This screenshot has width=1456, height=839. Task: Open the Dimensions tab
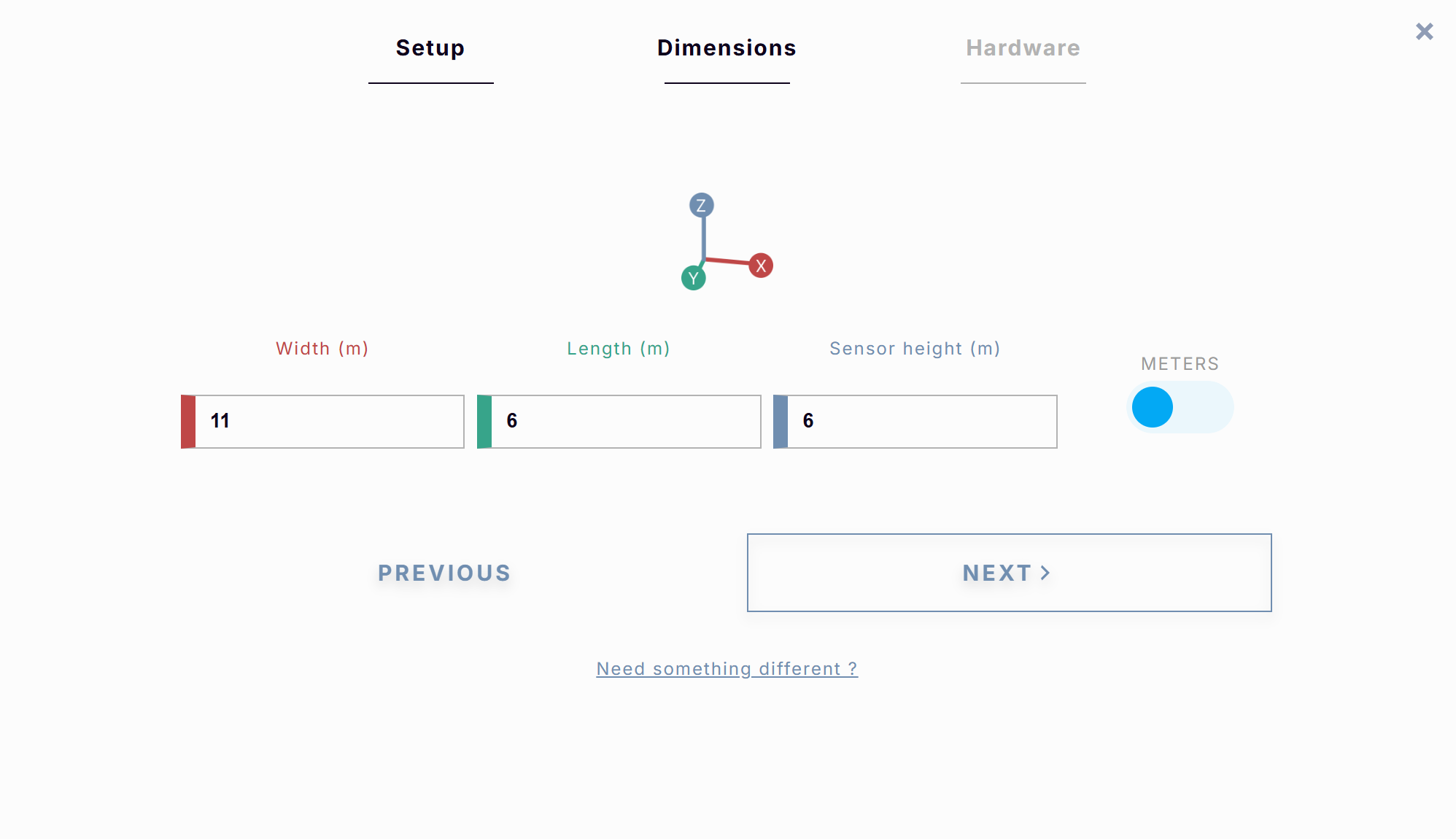pos(727,48)
